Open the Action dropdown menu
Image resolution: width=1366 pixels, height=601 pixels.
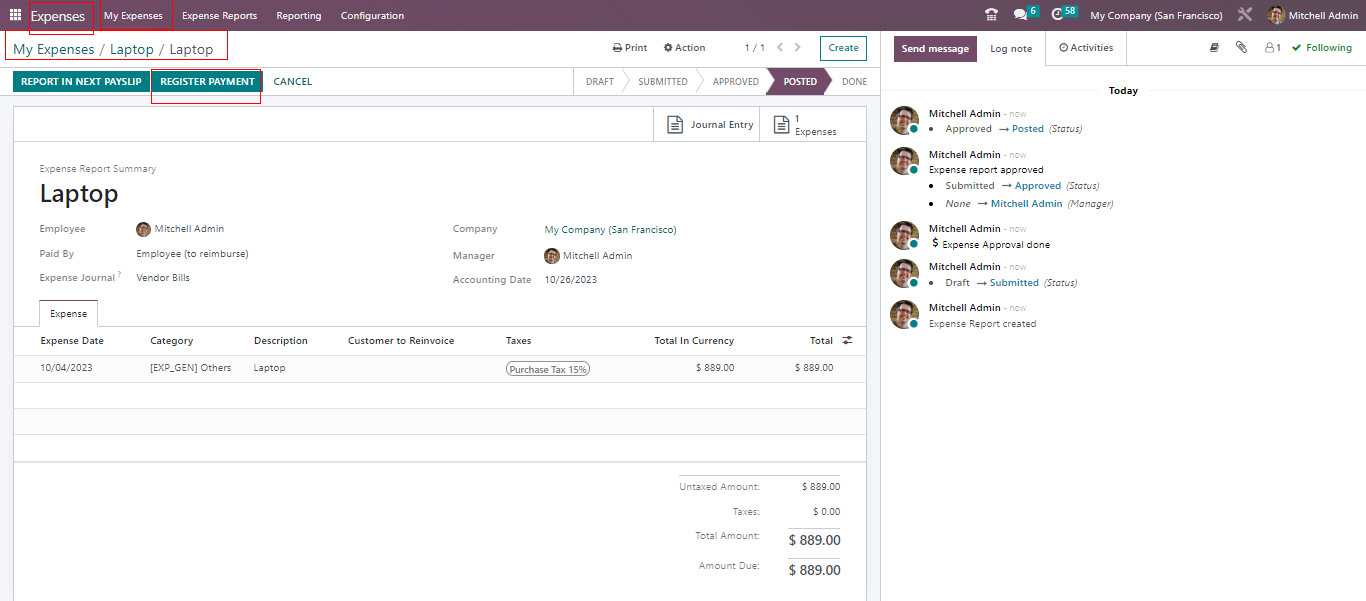(x=685, y=48)
